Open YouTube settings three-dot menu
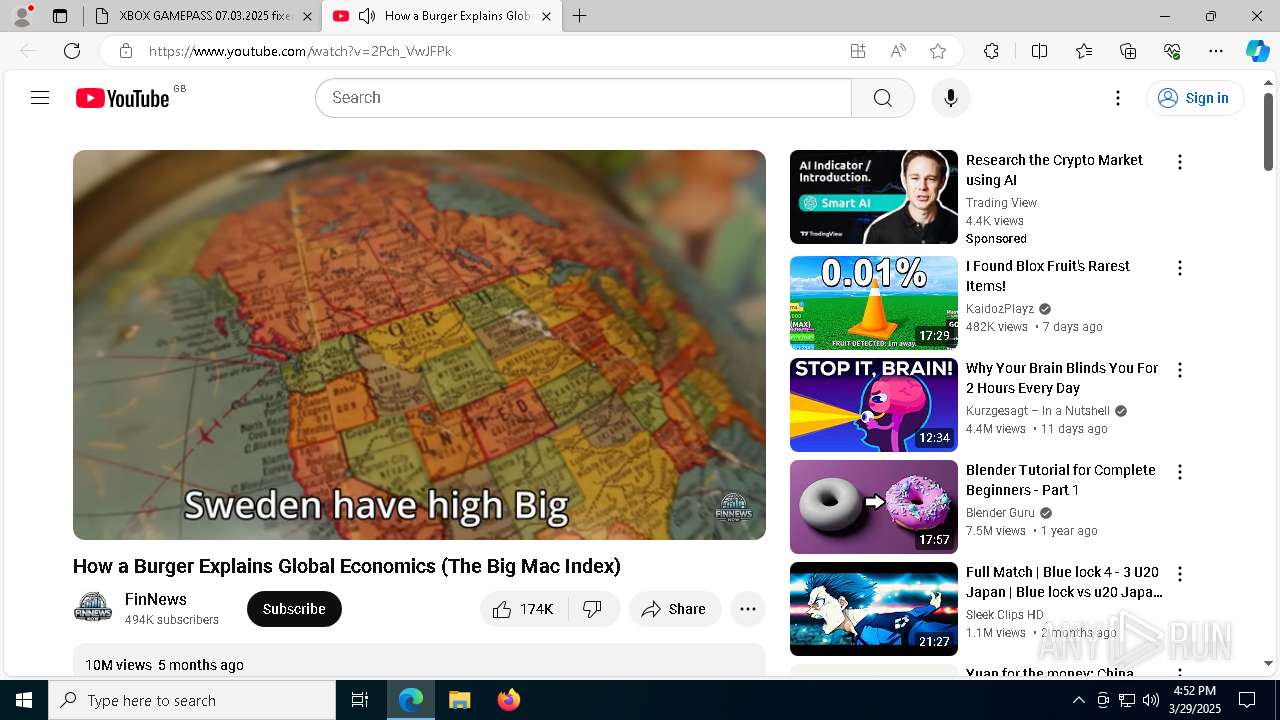 pyautogui.click(x=1118, y=98)
